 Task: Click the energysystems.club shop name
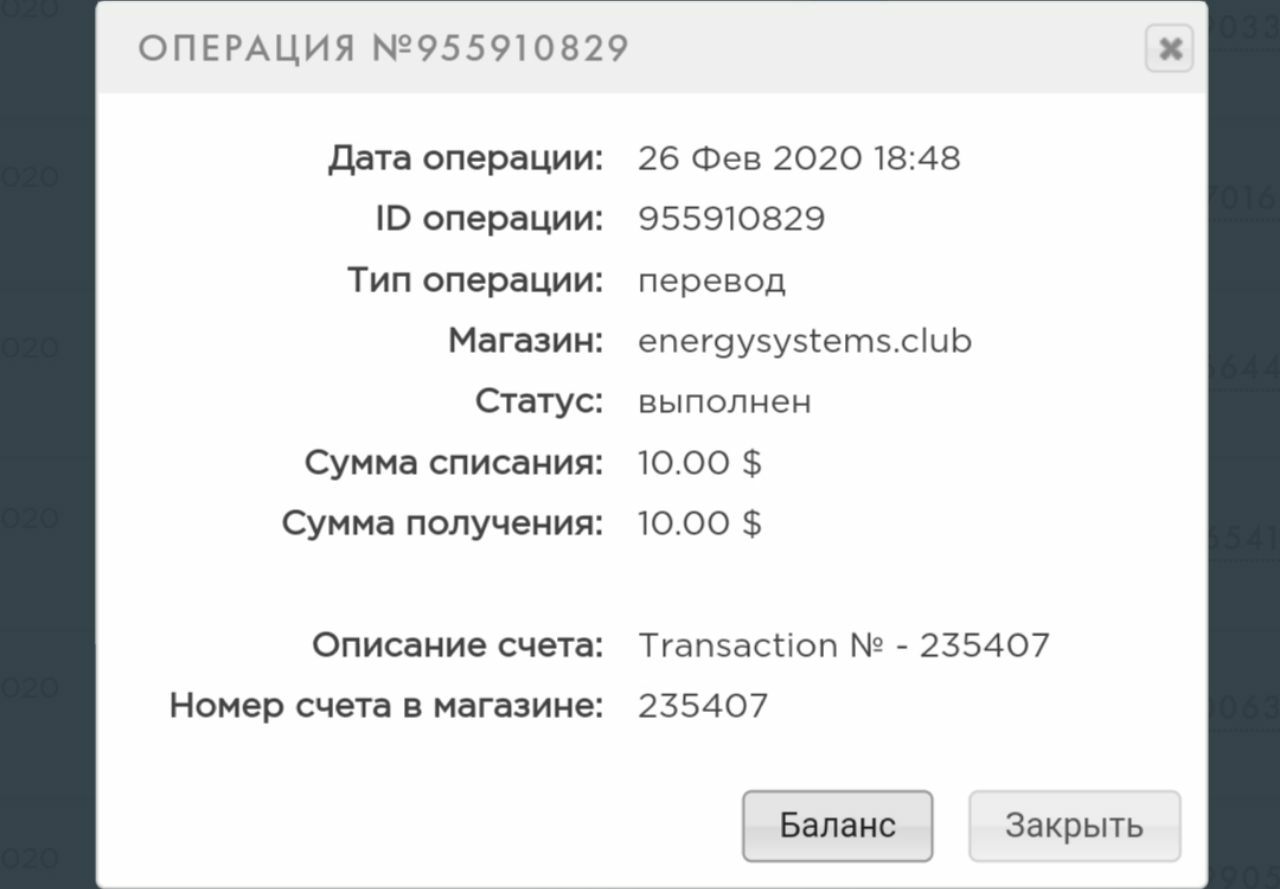[804, 342]
